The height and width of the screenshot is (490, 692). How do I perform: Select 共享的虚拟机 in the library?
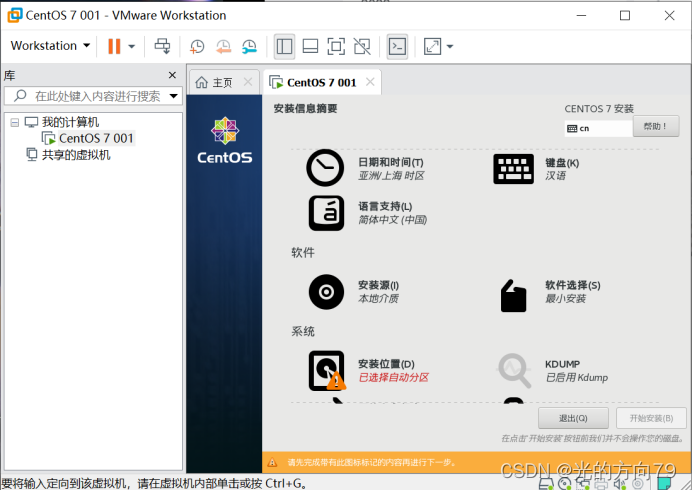click(76, 155)
